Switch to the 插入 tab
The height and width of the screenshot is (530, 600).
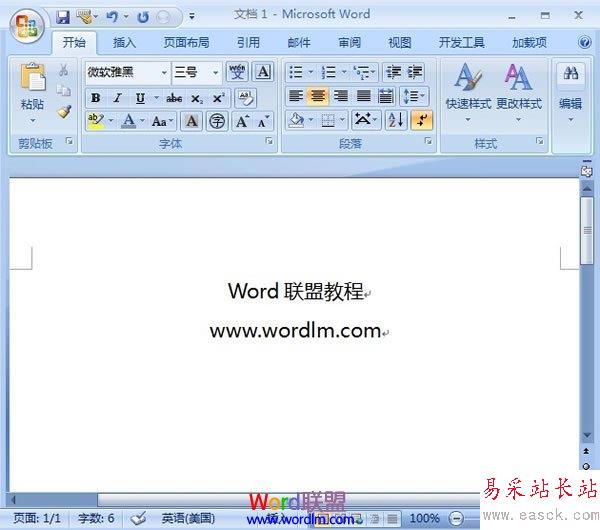pyautogui.click(x=125, y=42)
